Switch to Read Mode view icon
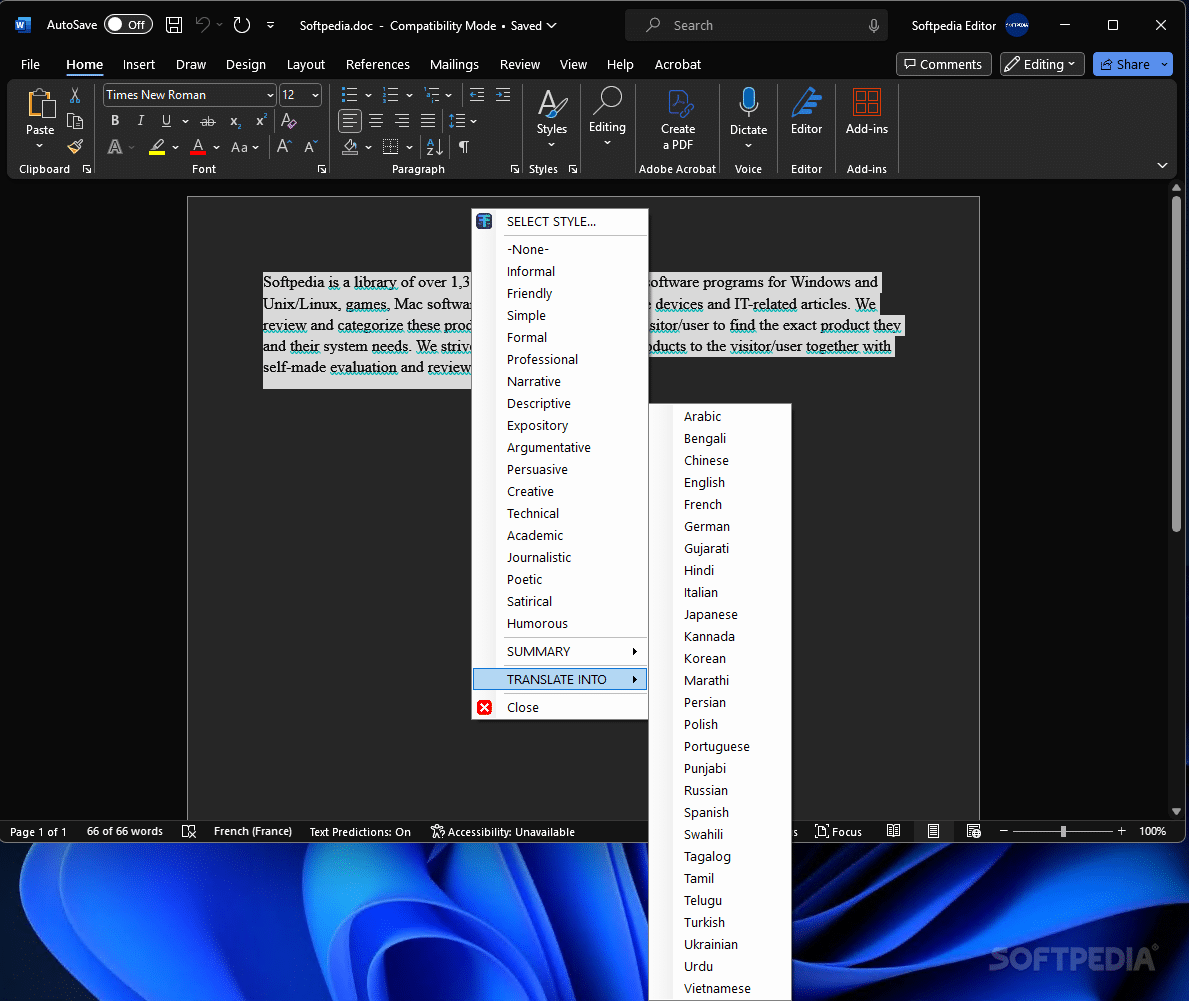 pyautogui.click(x=893, y=831)
